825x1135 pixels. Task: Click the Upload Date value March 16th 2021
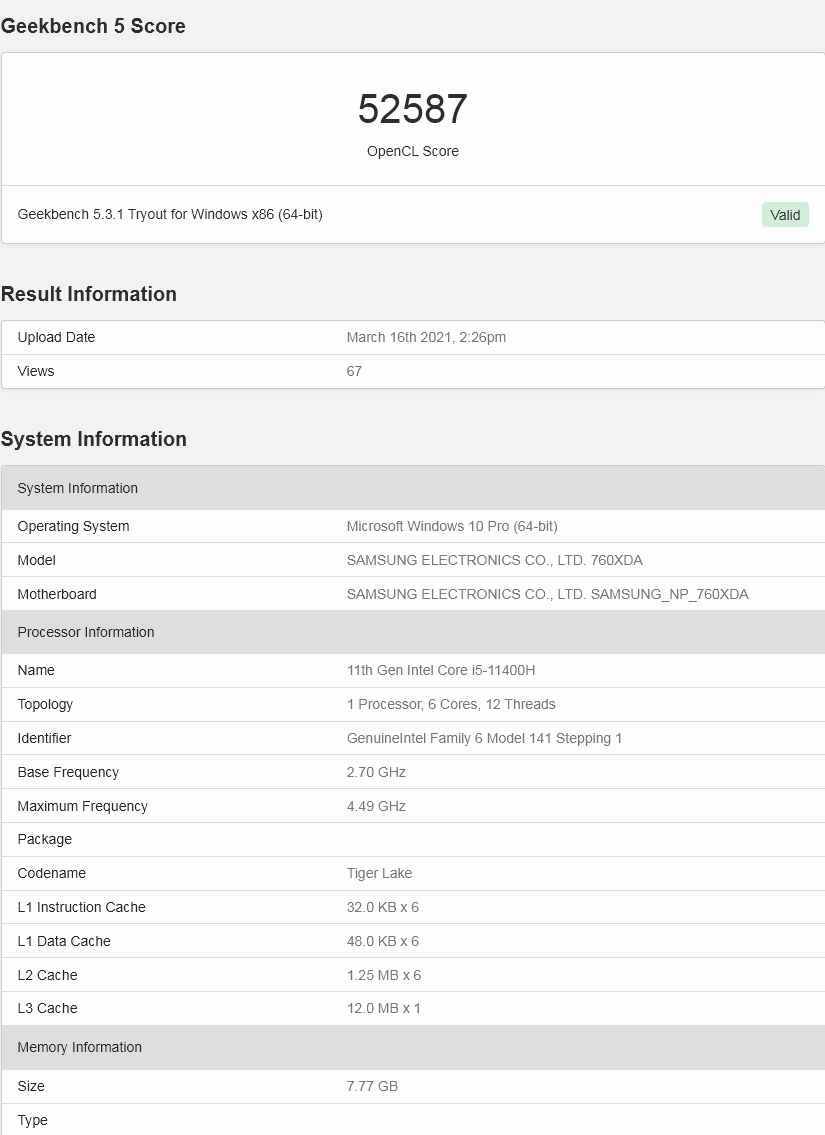(x=426, y=337)
